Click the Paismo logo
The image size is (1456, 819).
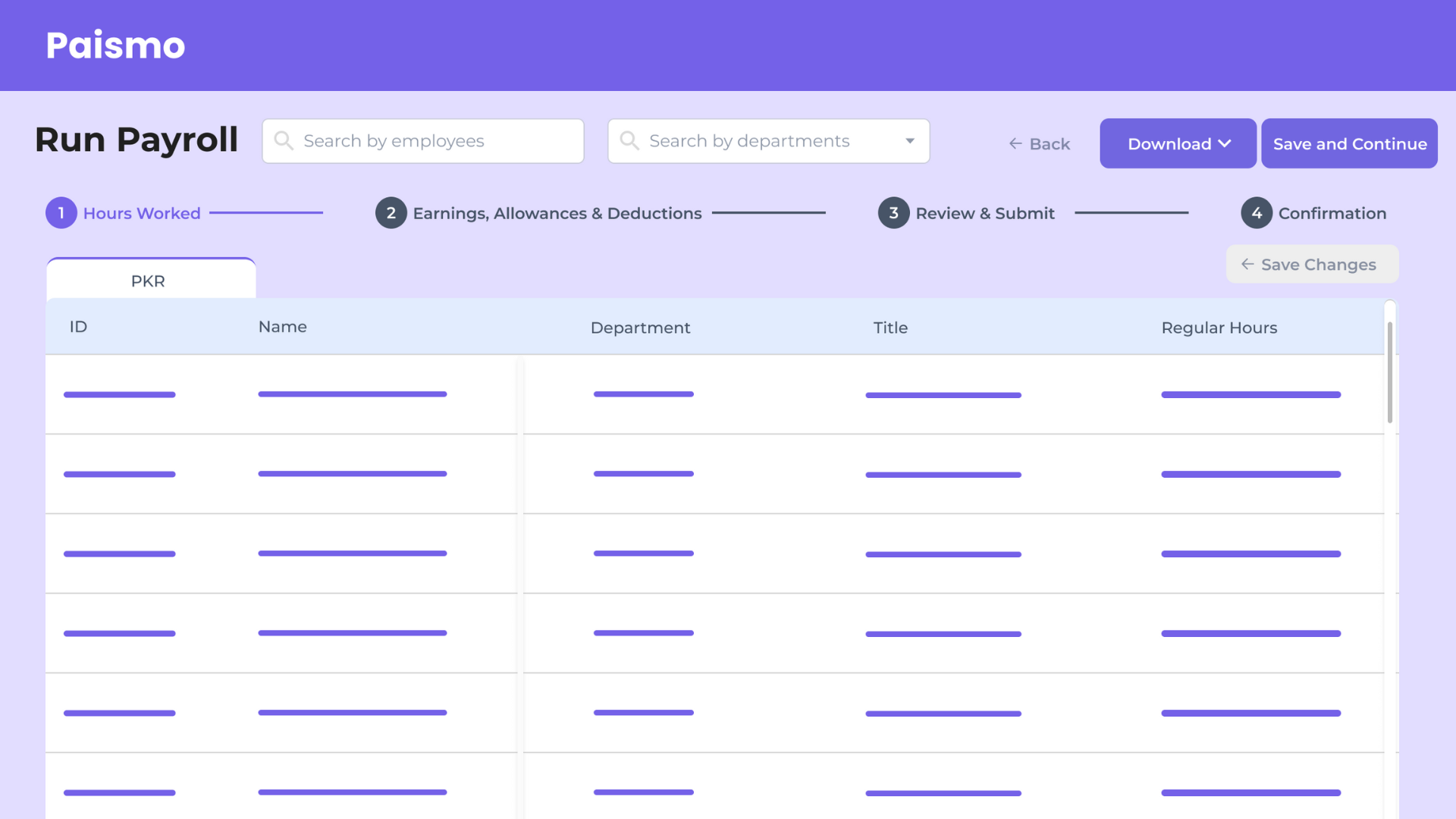[115, 45]
